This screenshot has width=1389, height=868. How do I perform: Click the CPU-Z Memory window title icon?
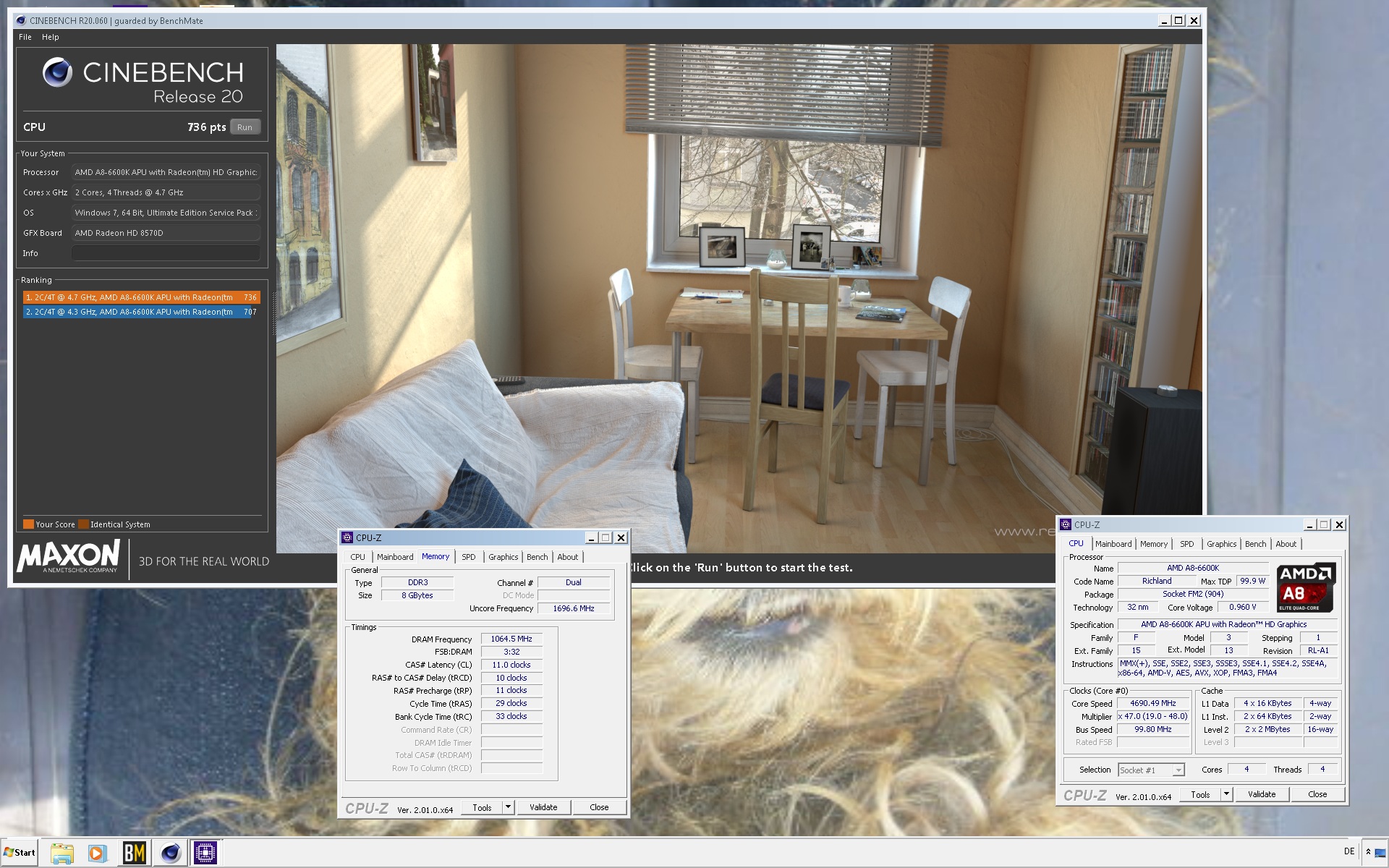click(x=347, y=537)
